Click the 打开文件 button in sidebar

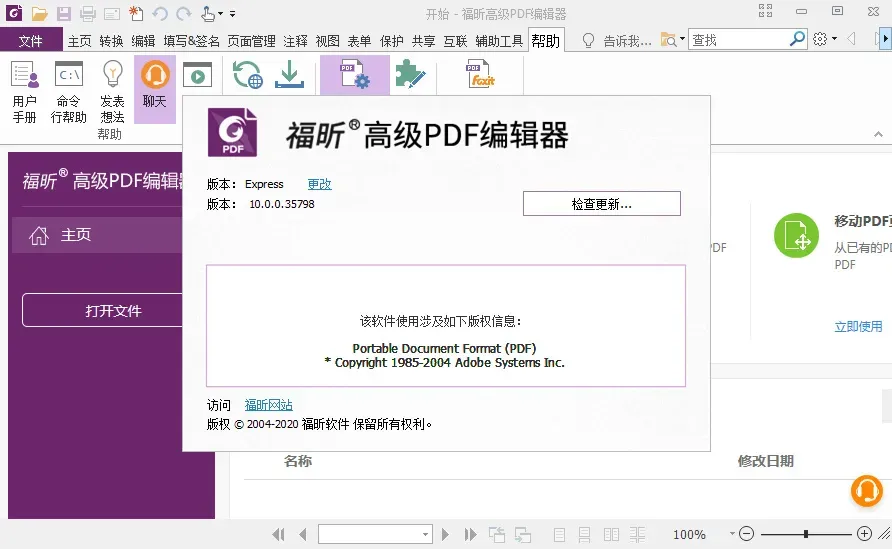(113, 311)
